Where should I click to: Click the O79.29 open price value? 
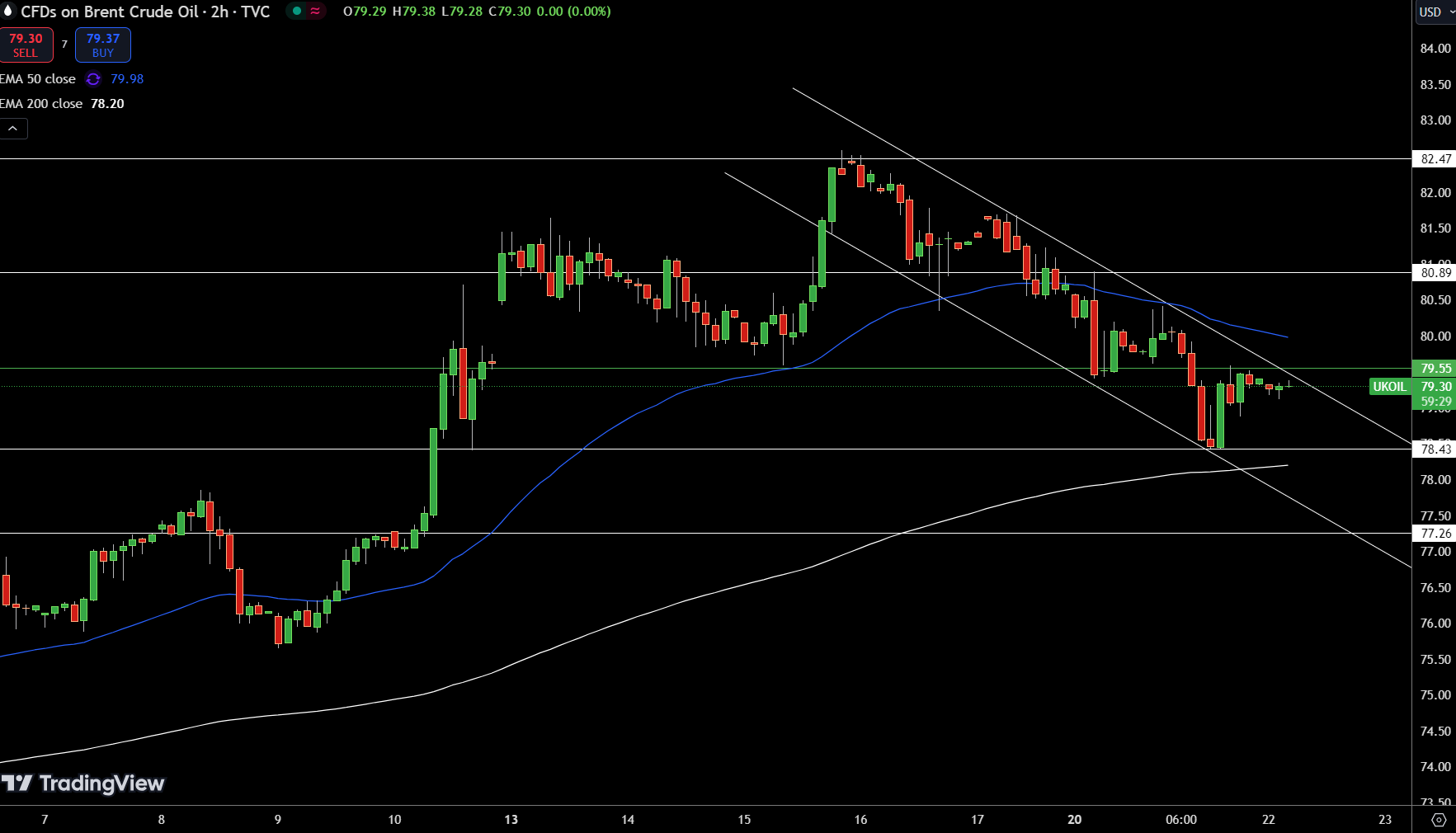pyautogui.click(x=365, y=12)
